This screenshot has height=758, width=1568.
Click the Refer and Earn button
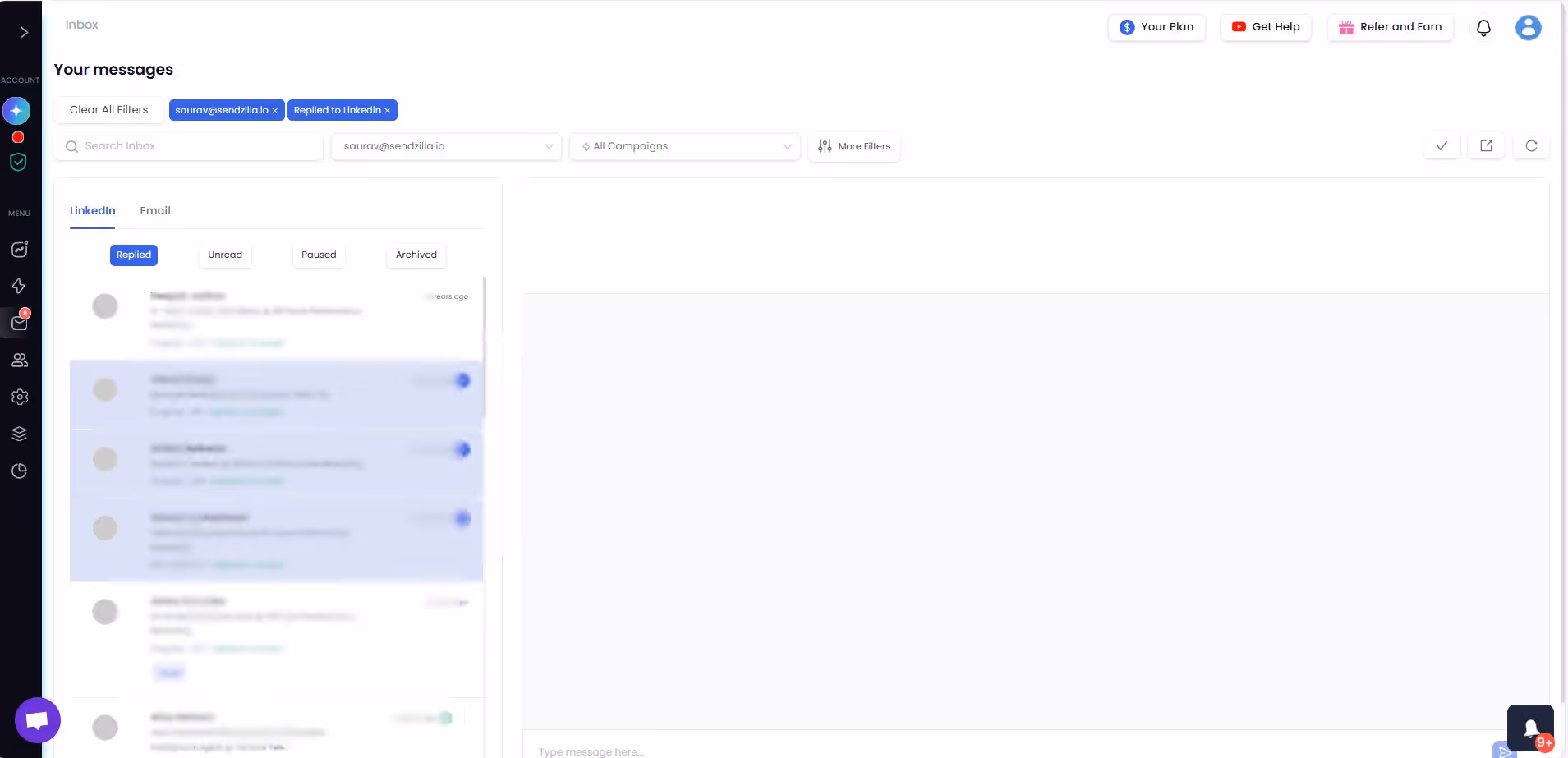pyautogui.click(x=1391, y=27)
